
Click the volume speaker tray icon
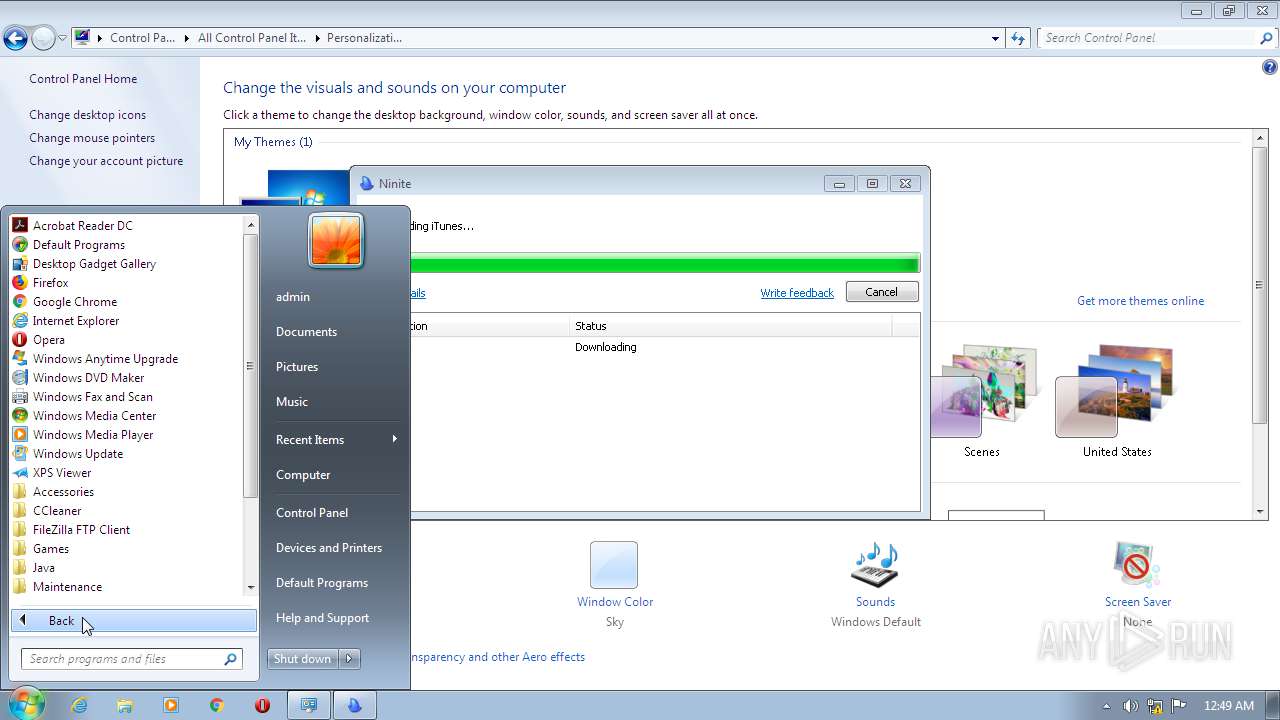1130,706
